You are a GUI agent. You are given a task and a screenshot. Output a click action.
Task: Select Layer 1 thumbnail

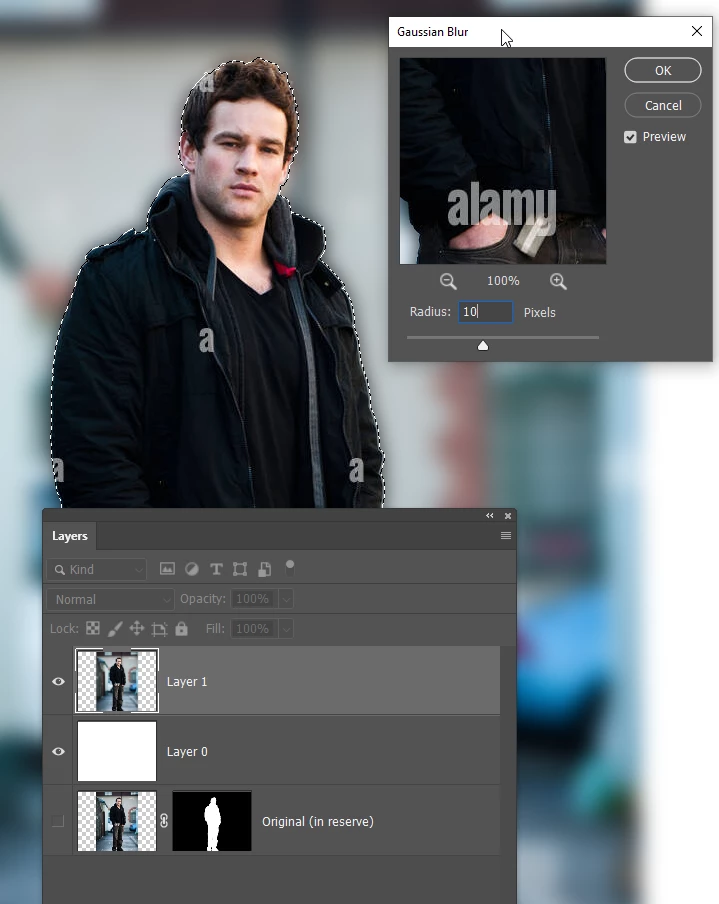click(x=117, y=681)
